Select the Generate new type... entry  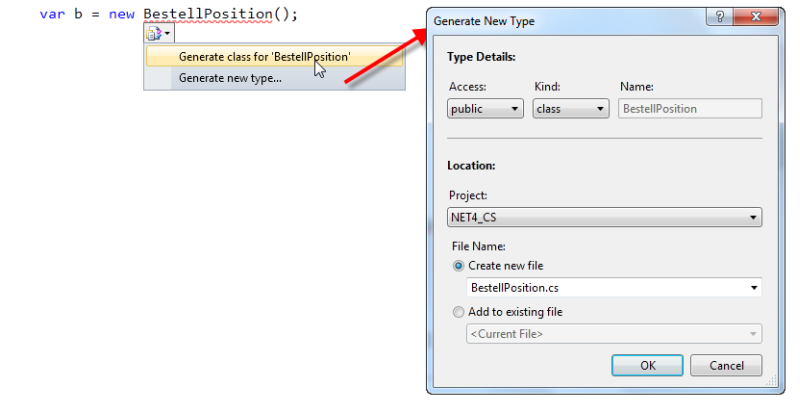click(x=230, y=78)
